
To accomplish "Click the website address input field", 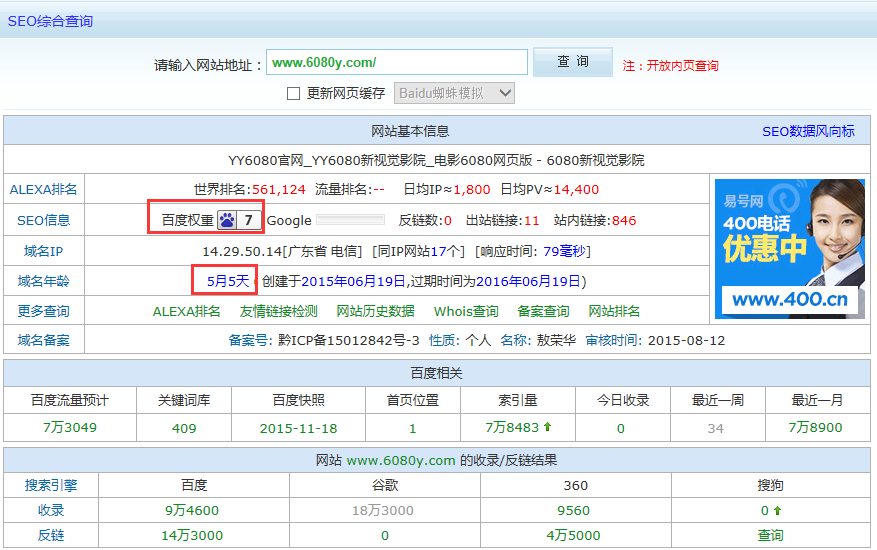I will pos(397,62).
